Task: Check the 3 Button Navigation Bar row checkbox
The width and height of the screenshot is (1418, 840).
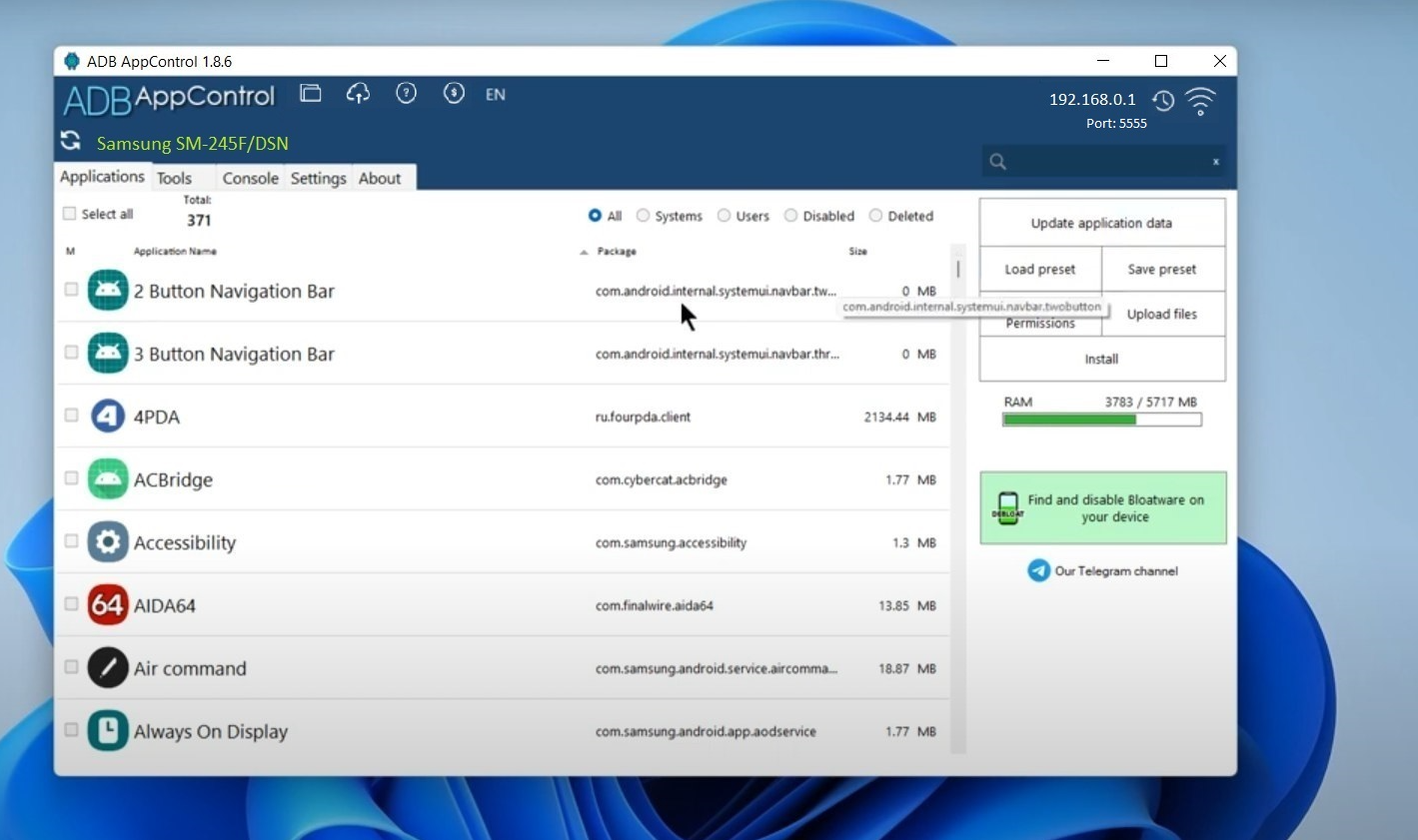Action: coord(71,353)
